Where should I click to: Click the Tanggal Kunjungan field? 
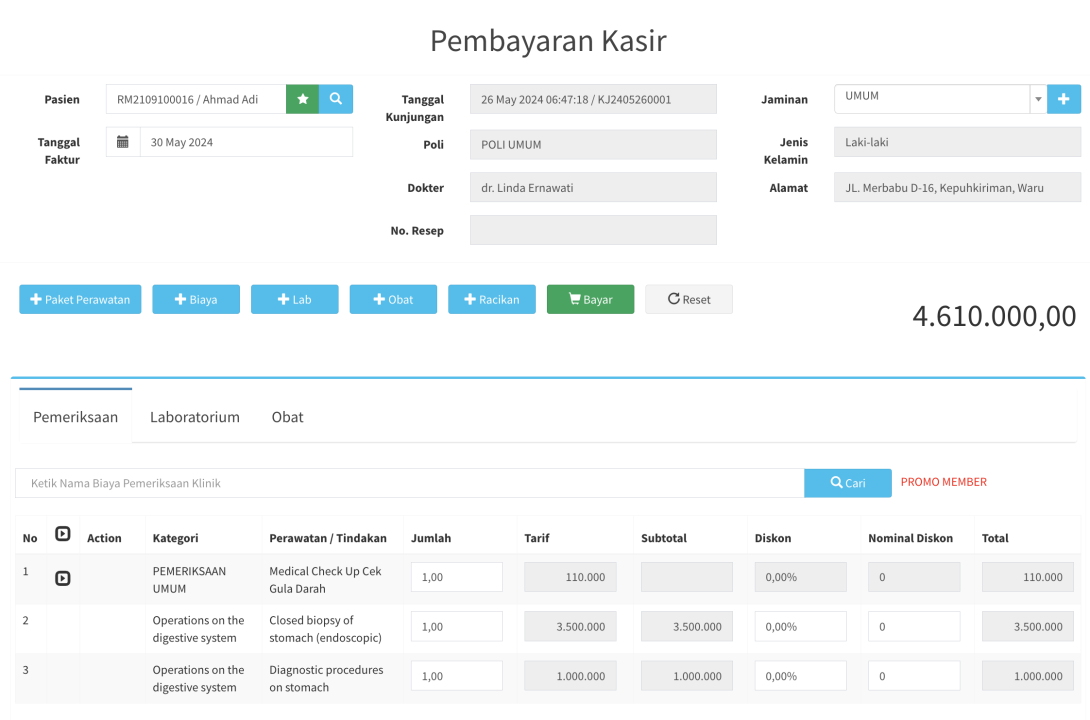(x=593, y=99)
